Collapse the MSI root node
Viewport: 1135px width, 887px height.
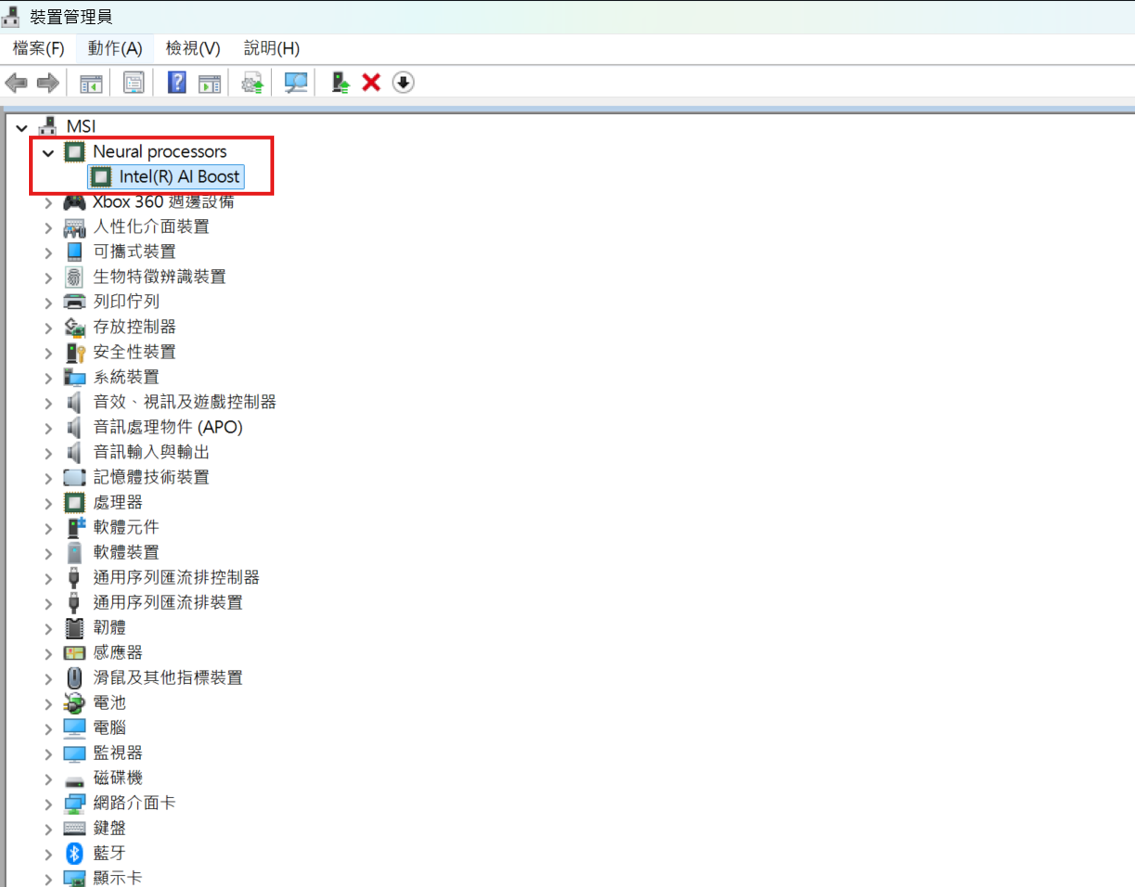coord(22,127)
